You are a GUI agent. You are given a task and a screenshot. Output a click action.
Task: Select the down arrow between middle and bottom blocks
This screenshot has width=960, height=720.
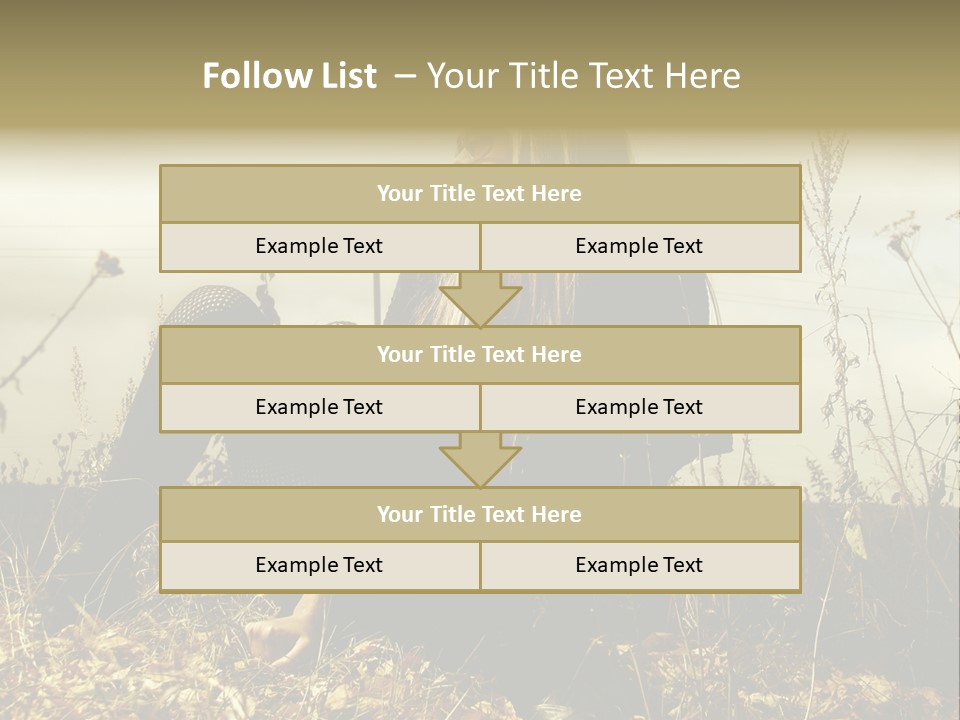[x=480, y=460]
